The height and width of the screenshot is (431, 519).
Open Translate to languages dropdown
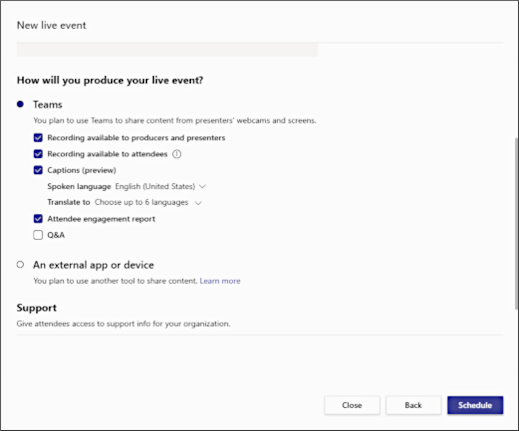[148, 202]
